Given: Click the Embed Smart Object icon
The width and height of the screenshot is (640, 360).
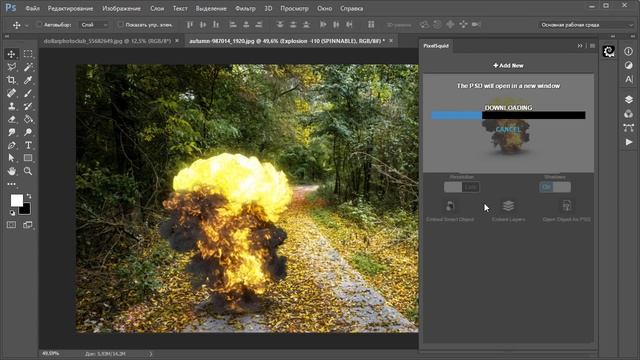Looking at the screenshot, I should click(450, 206).
